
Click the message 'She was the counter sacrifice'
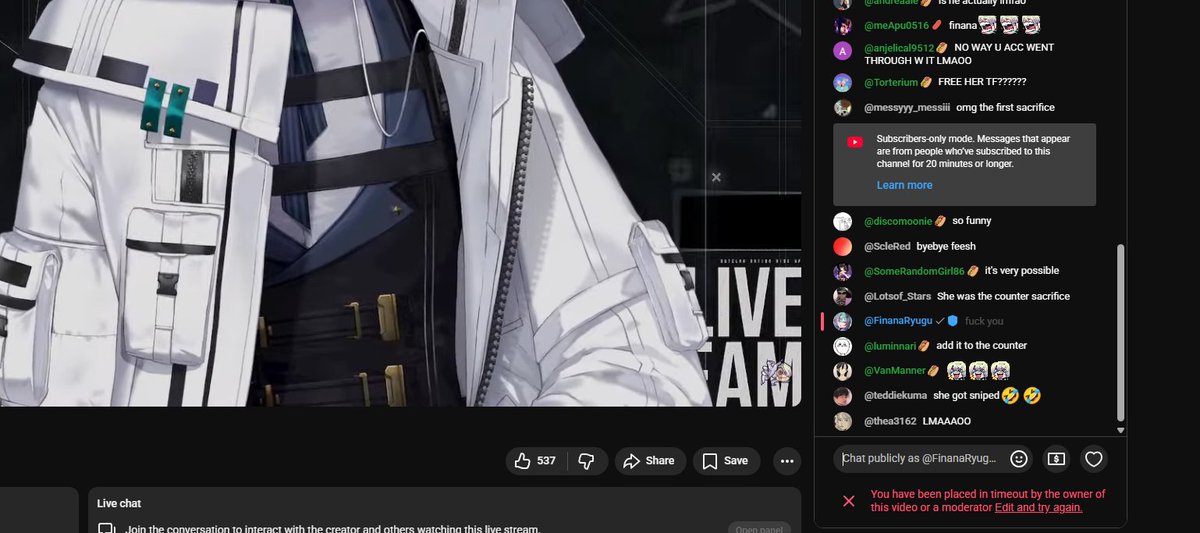click(x=1003, y=296)
